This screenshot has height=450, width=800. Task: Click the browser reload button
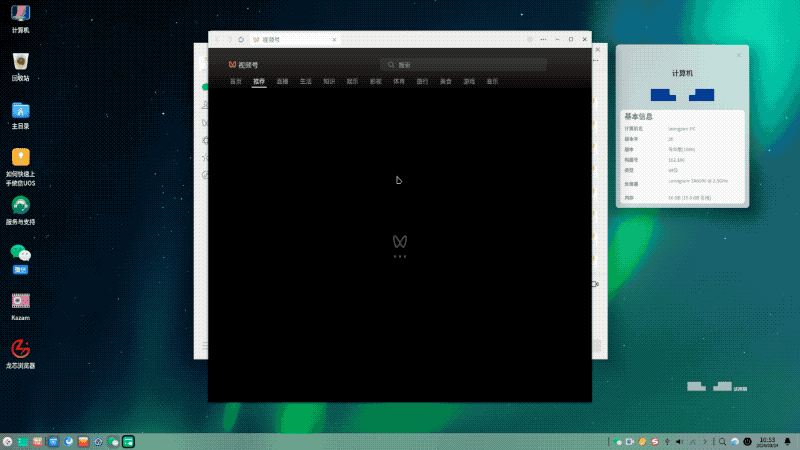[x=241, y=39]
